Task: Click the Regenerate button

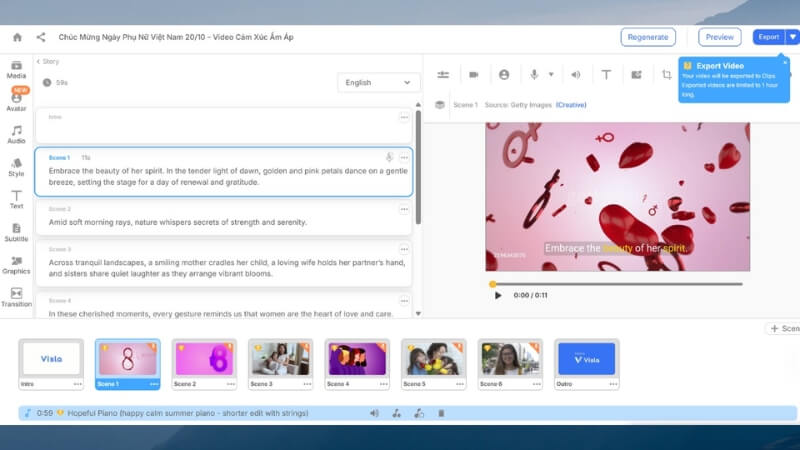Action: pyautogui.click(x=648, y=37)
